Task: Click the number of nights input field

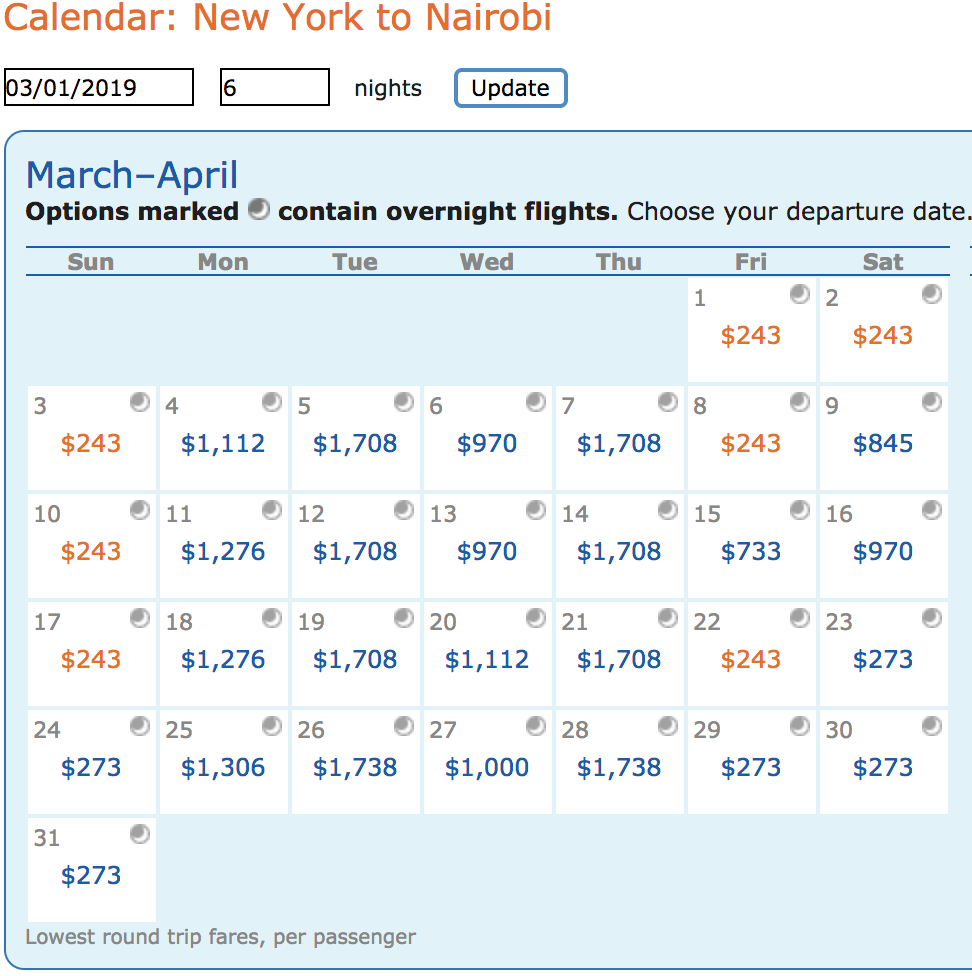Action: 275,88
